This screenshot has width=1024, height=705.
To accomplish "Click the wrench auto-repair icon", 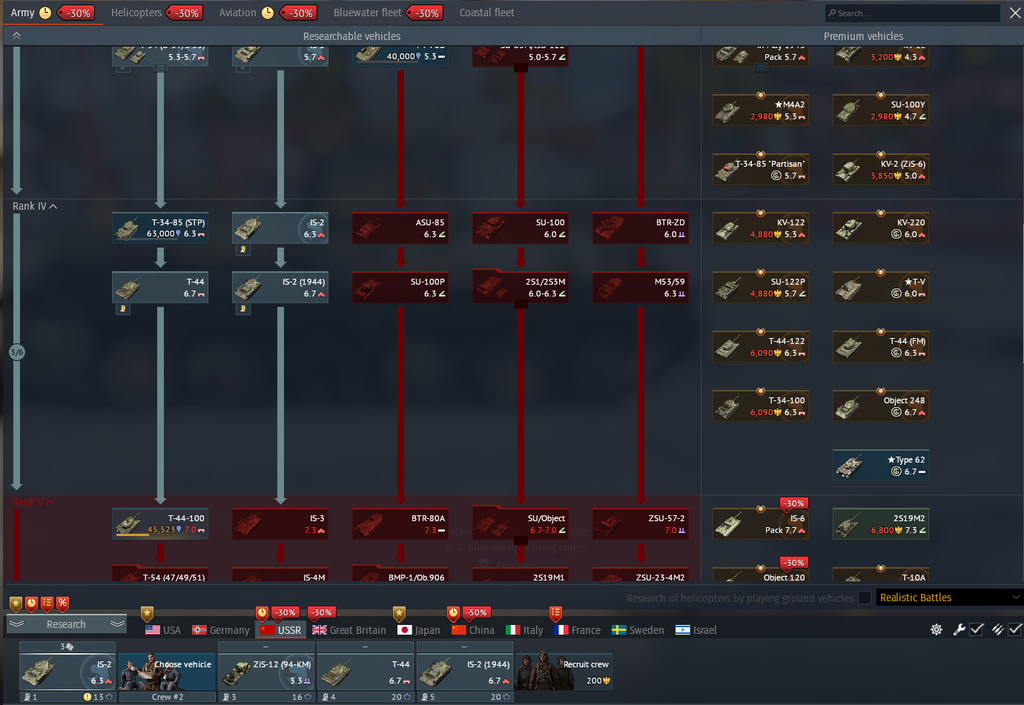I will (959, 629).
